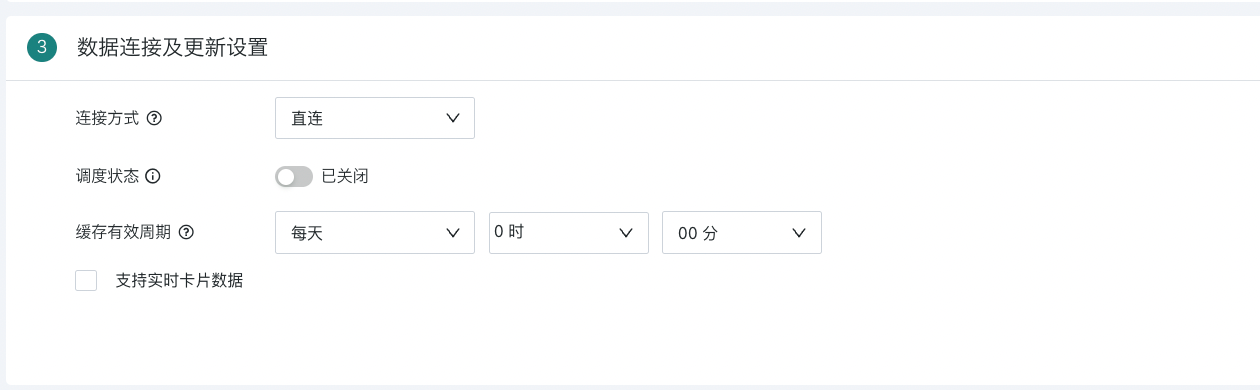Image resolution: width=1260 pixels, height=390 pixels.
Task: Click the help icon next to 连接方式
Action: (154, 118)
